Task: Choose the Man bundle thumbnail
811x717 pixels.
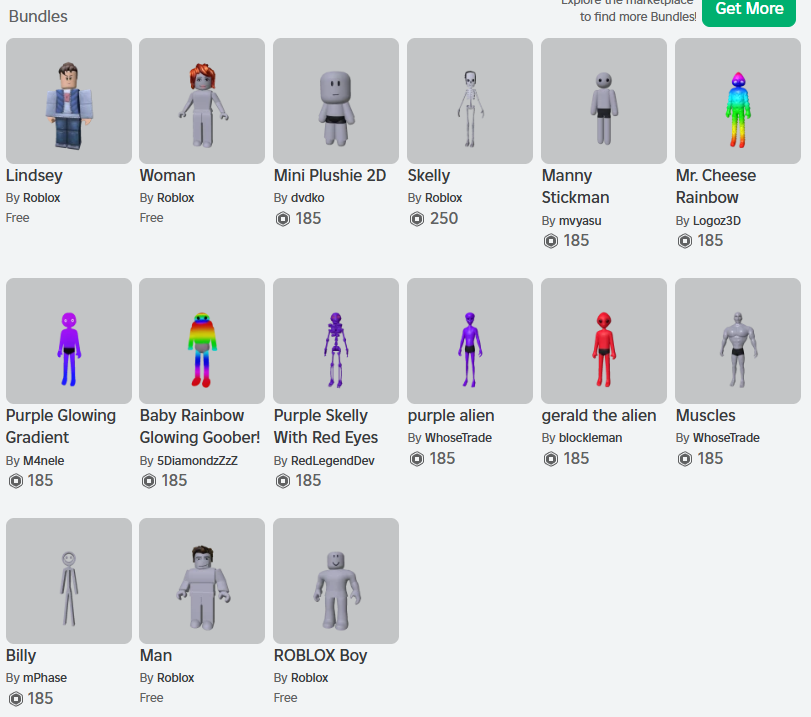Action: [202, 581]
